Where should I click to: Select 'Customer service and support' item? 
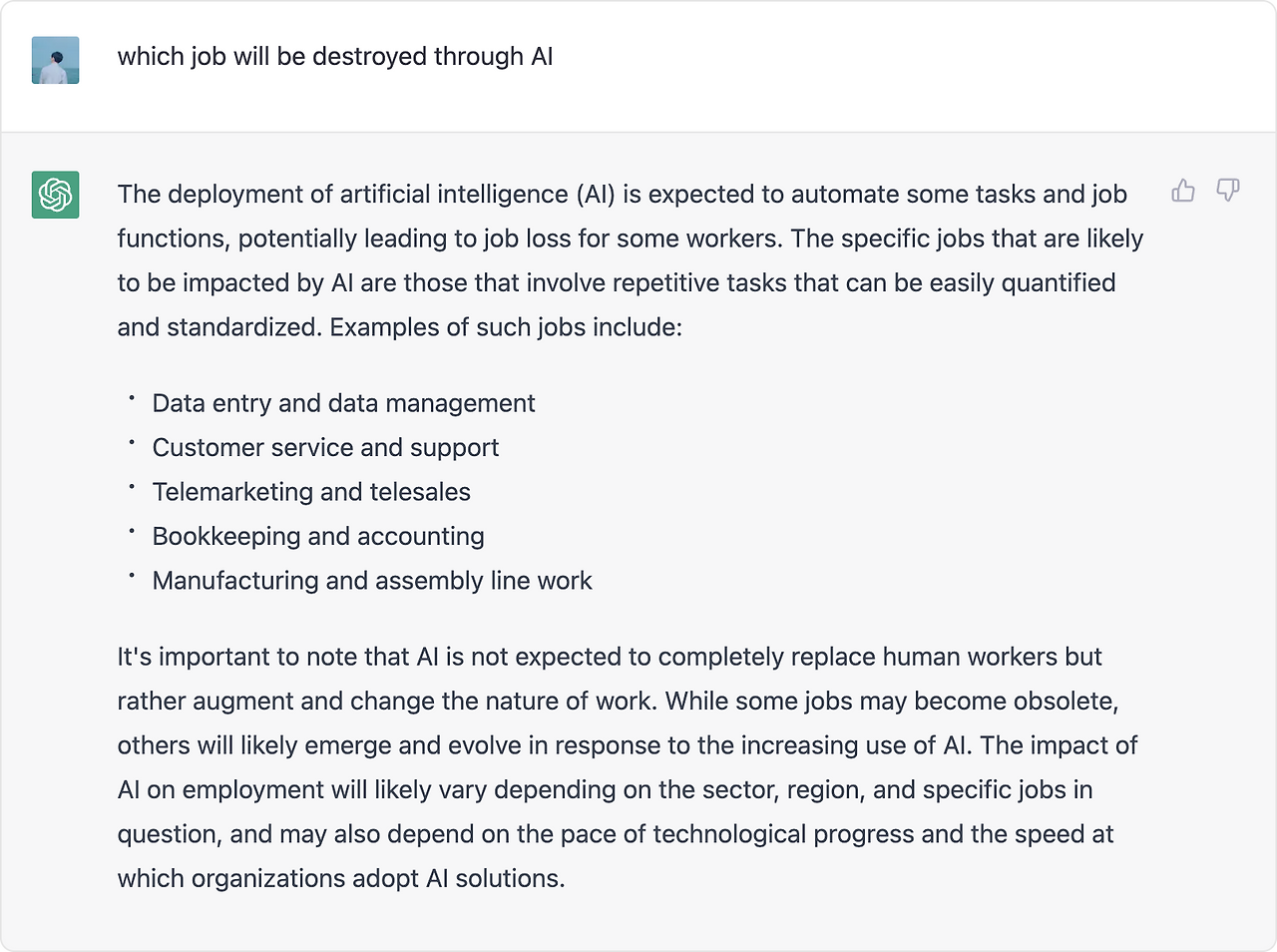[x=325, y=448]
